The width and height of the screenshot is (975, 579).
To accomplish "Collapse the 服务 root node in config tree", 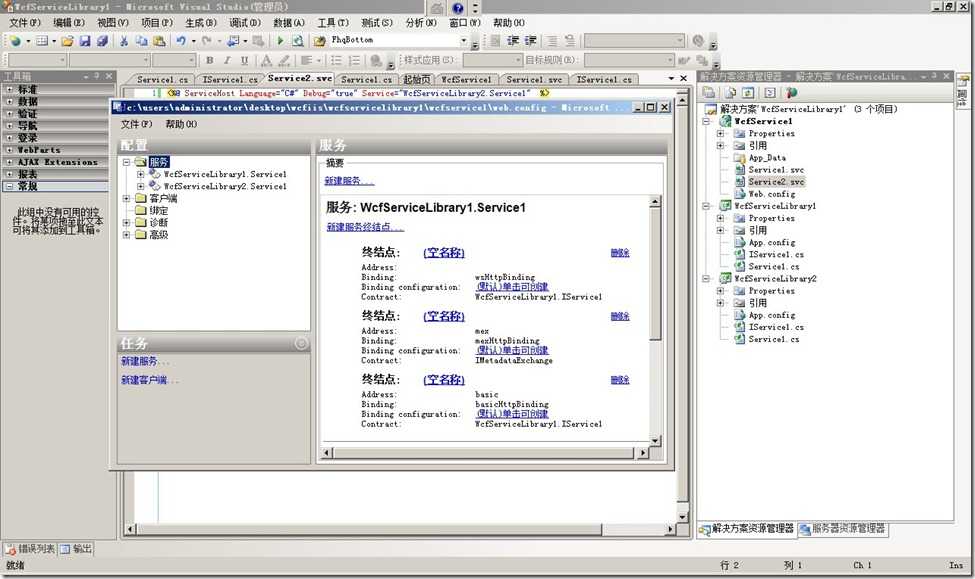I will (x=126, y=162).
